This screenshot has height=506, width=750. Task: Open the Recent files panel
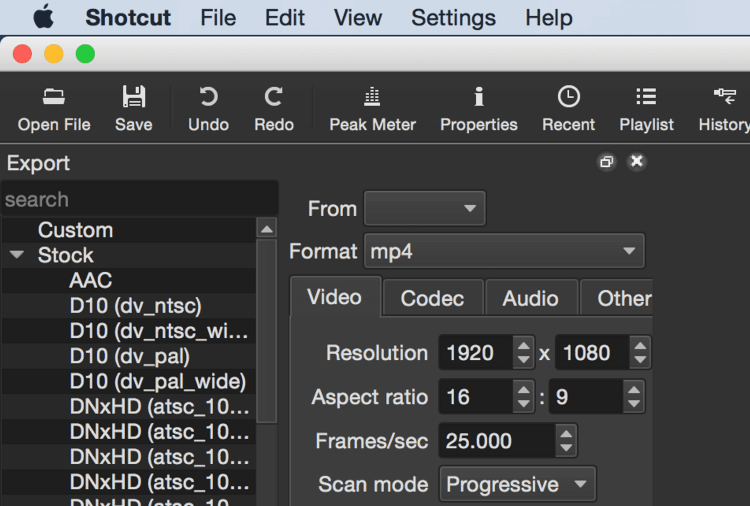coord(568,109)
